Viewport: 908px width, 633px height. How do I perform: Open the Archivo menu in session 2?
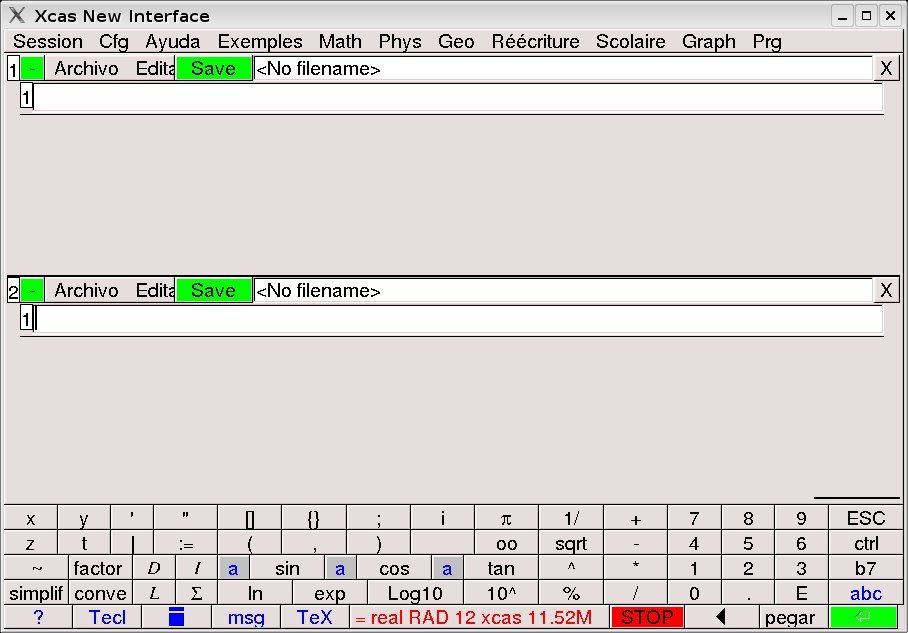coord(86,290)
